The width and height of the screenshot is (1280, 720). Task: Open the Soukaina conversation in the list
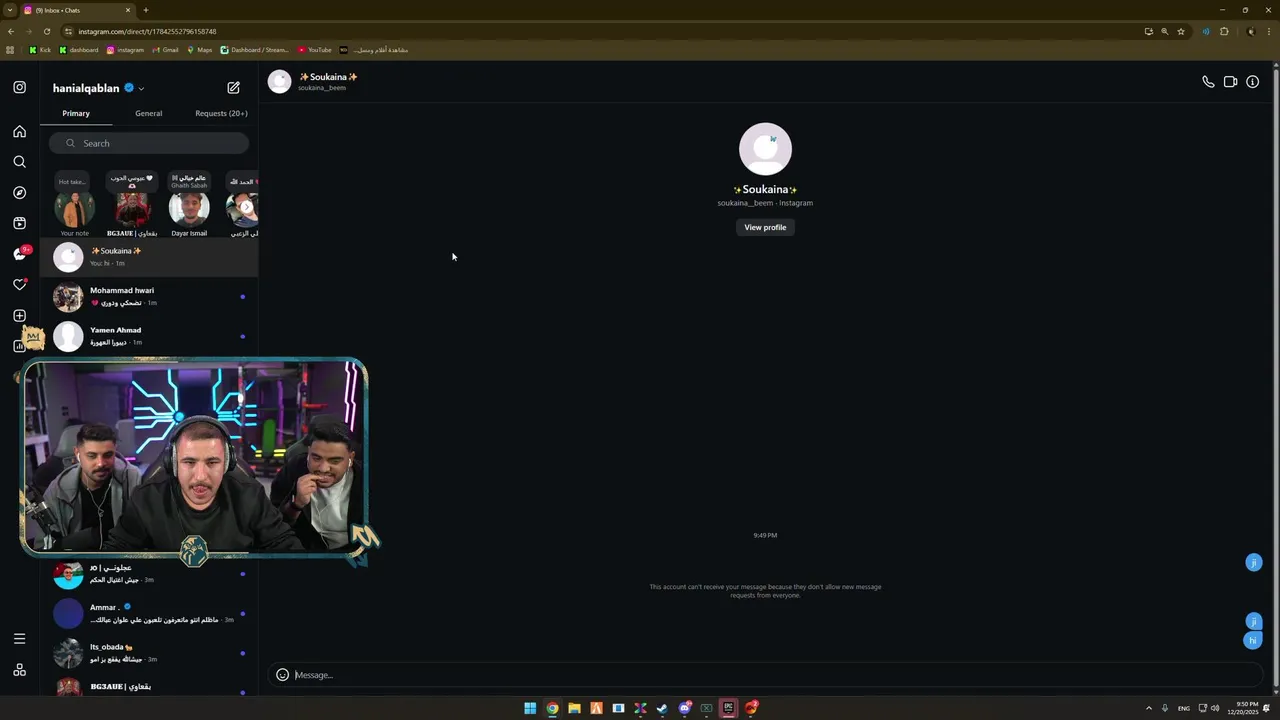pos(149,257)
